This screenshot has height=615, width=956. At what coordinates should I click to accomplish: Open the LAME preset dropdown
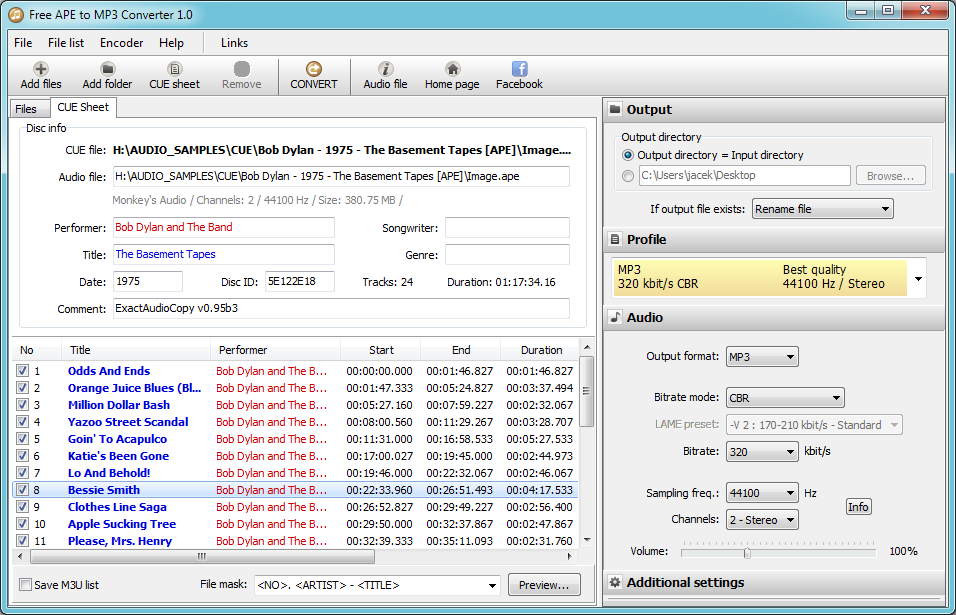[x=814, y=425]
